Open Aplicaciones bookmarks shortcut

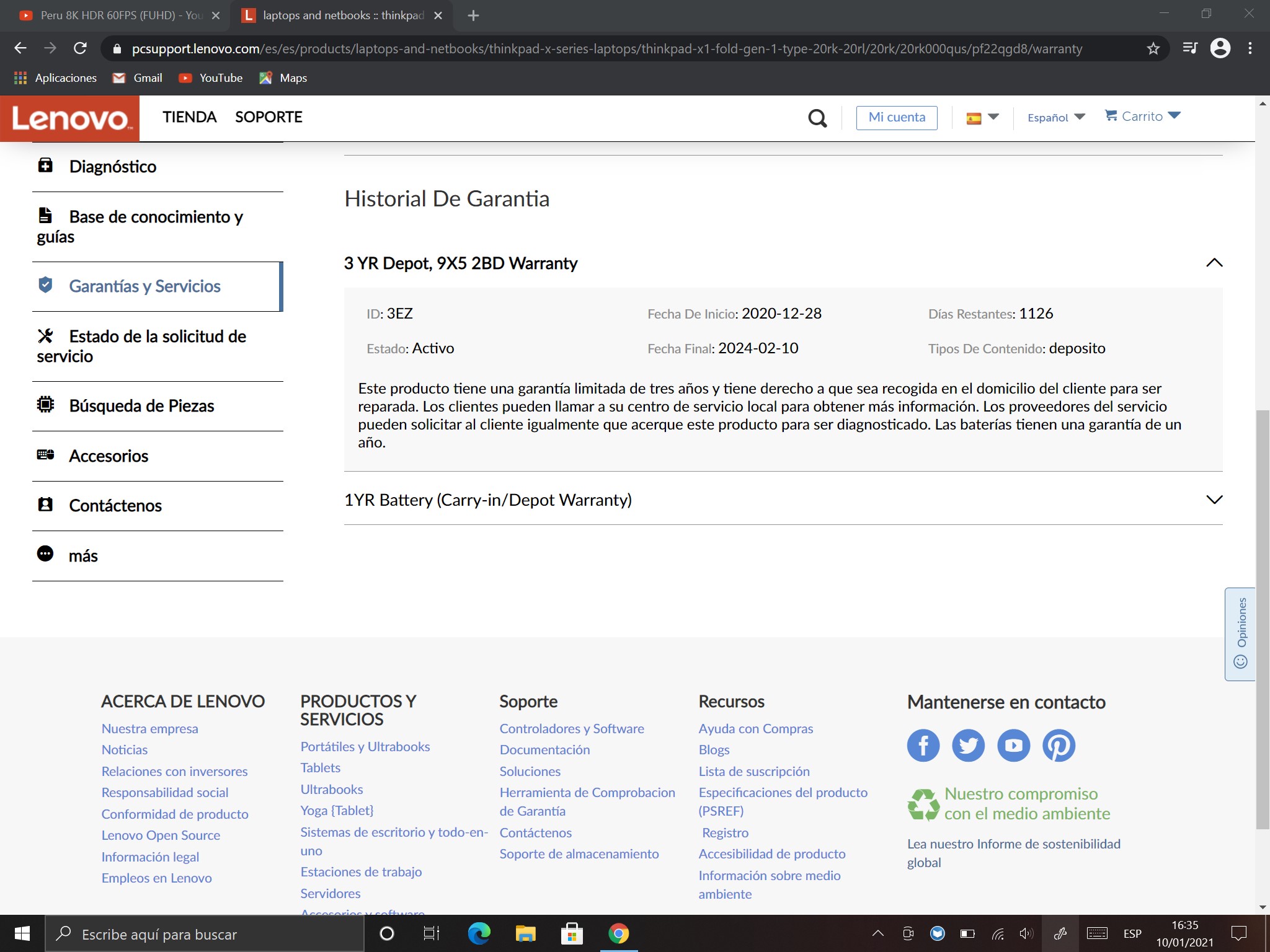(x=56, y=78)
